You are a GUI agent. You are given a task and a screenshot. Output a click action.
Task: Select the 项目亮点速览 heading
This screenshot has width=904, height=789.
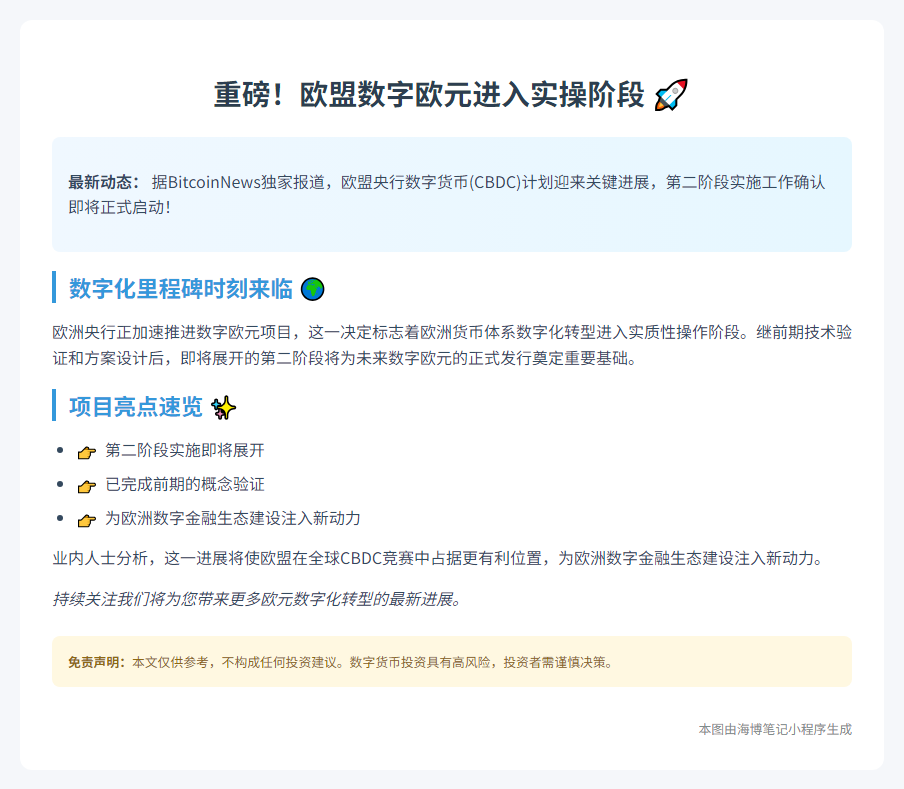pos(135,408)
